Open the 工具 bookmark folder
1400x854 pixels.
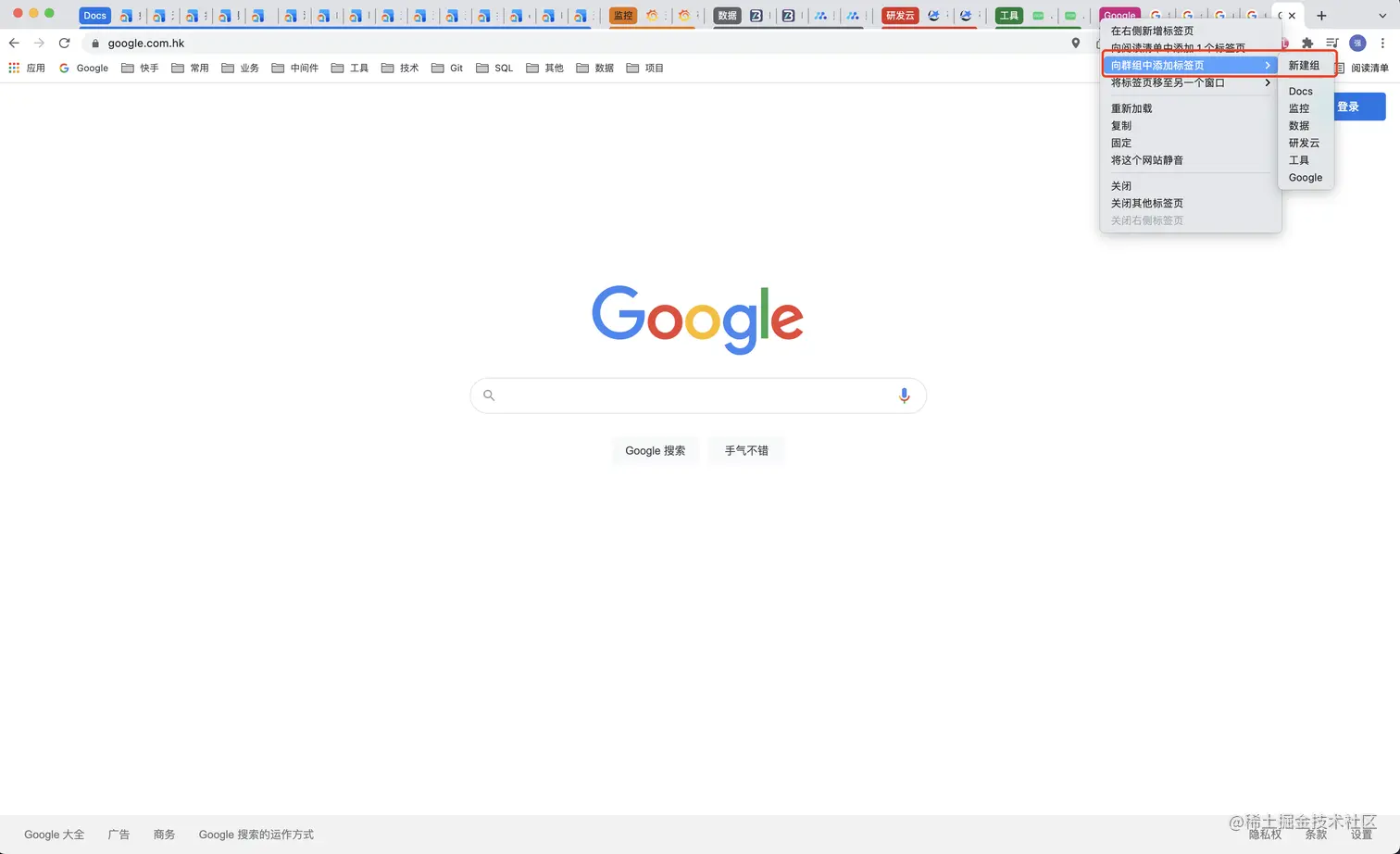(350, 68)
